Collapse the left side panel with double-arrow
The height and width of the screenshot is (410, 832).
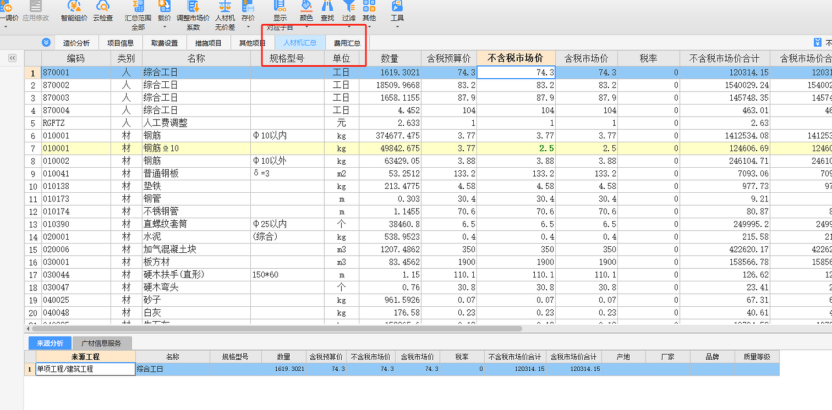[12, 59]
